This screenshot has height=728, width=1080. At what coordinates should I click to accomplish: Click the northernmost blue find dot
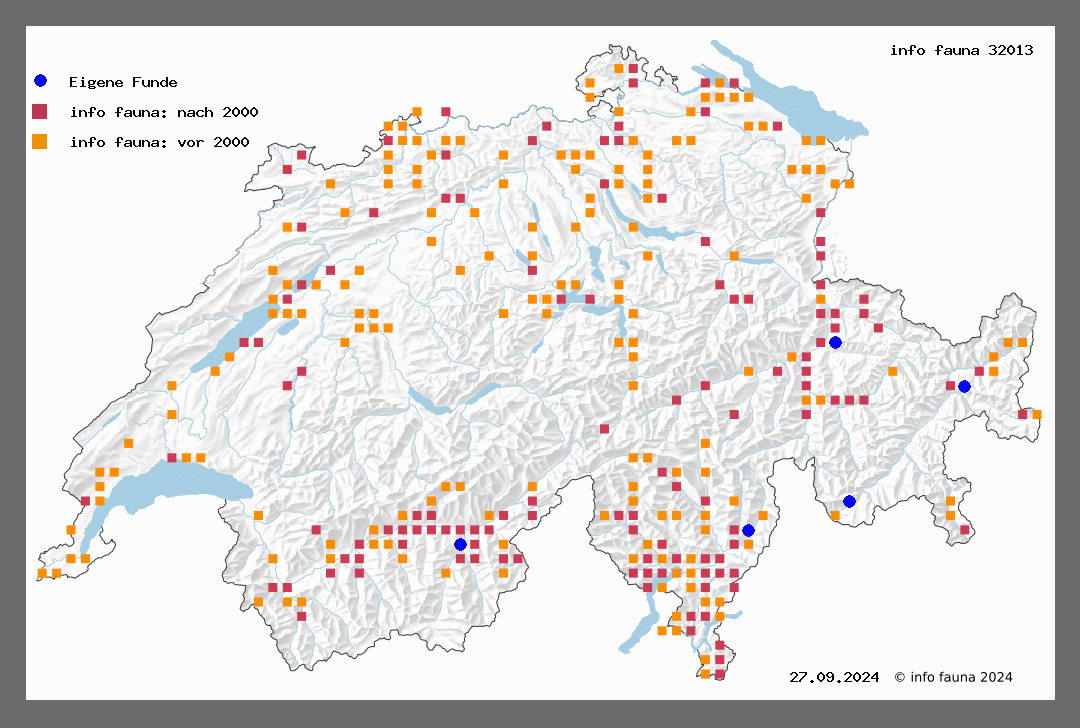[835, 342]
